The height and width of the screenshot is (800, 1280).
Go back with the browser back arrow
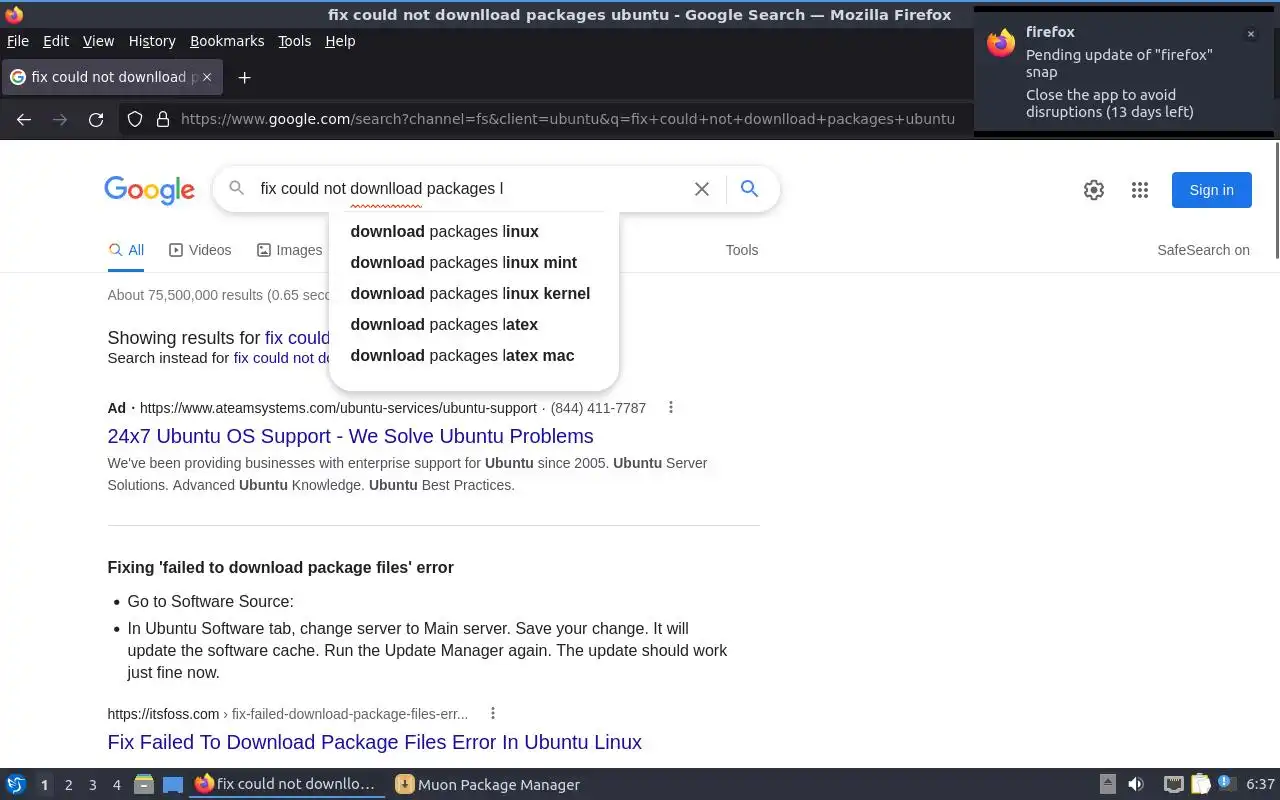24,119
